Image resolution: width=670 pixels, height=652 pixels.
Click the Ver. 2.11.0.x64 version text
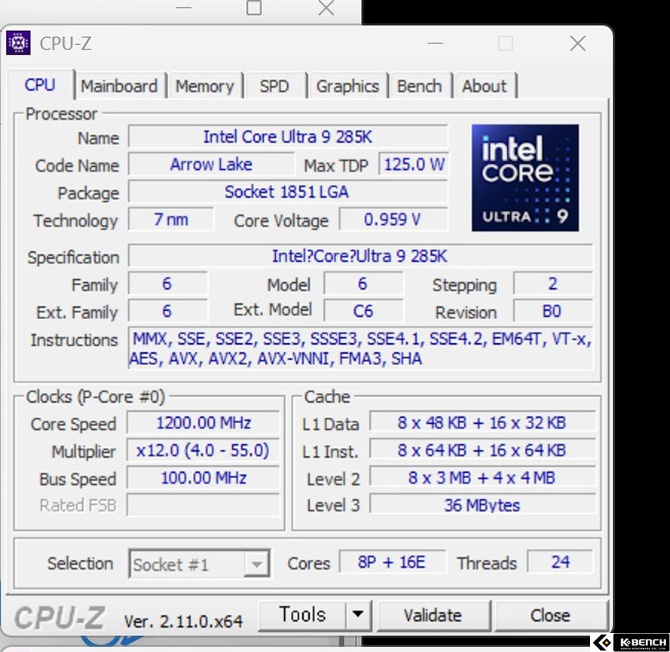pos(183,621)
